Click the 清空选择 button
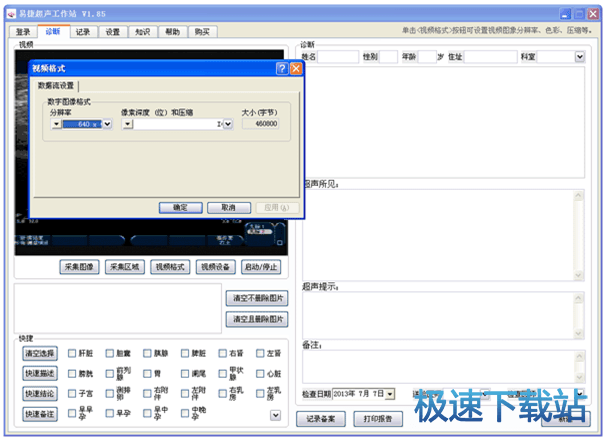608x443 pixels. click(40, 353)
